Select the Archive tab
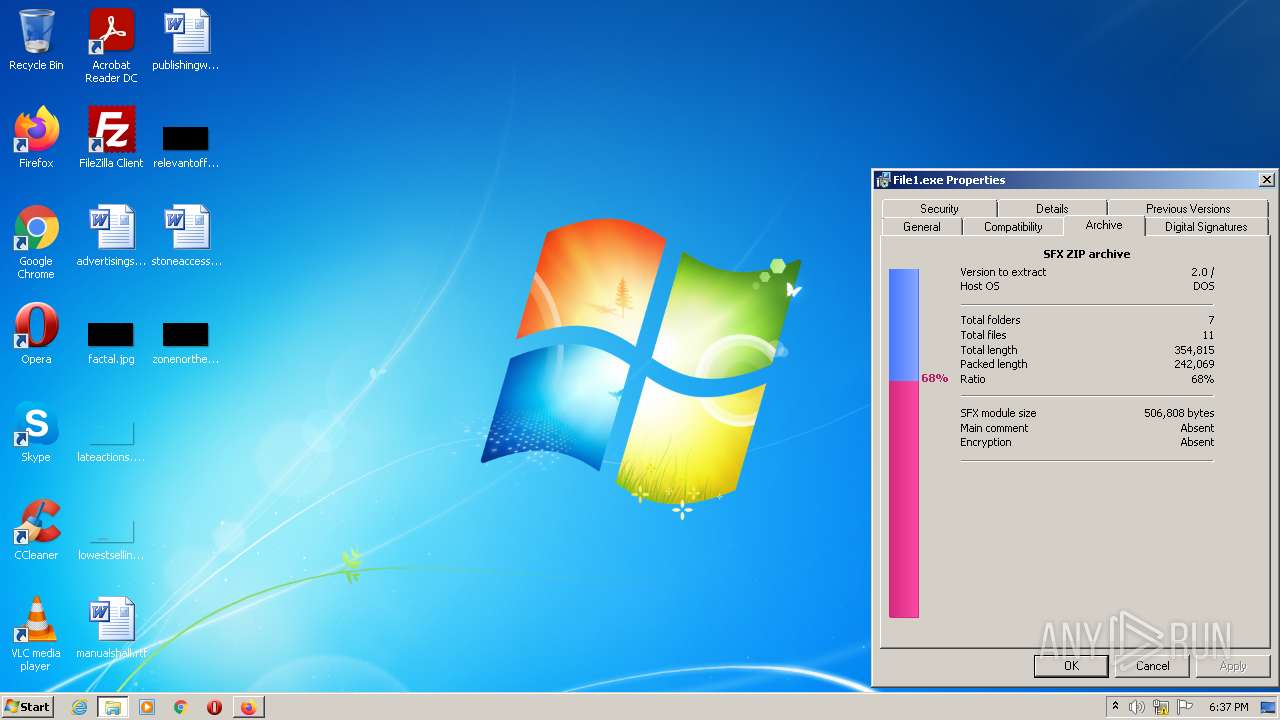Viewport: 1280px width, 720px height. 1104,225
